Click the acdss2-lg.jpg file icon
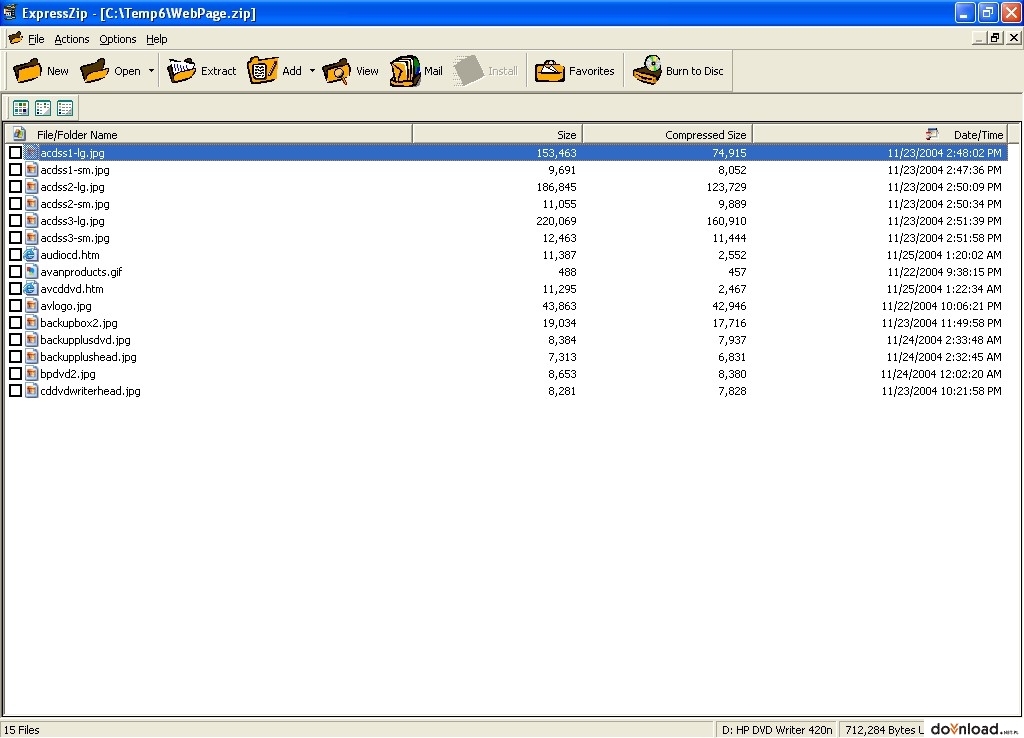This screenshot has height=738, width=1024. pyautogui.click(x=31, y=187)
